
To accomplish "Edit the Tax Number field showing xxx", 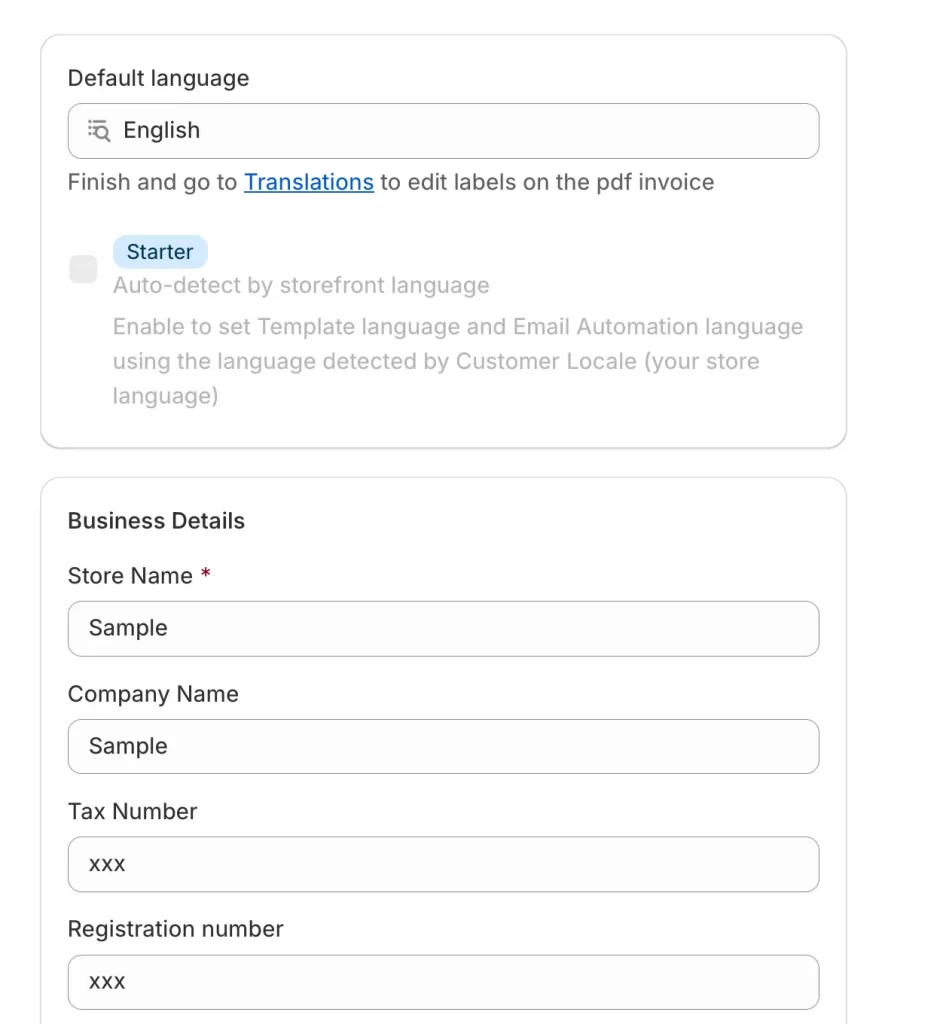I will pyautogui.click(x=443, y=864).
